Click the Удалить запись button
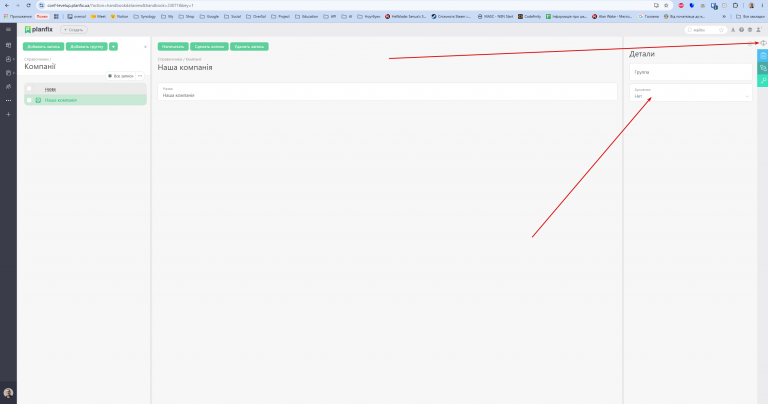The height and width of the screenshot is (404, 768). (249, 47)
